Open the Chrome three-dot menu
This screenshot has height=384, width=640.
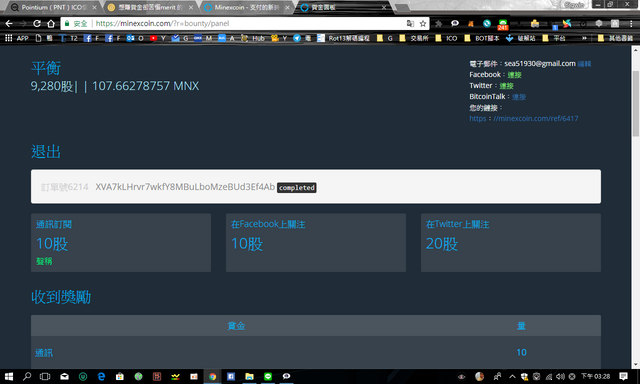point(631,24)
